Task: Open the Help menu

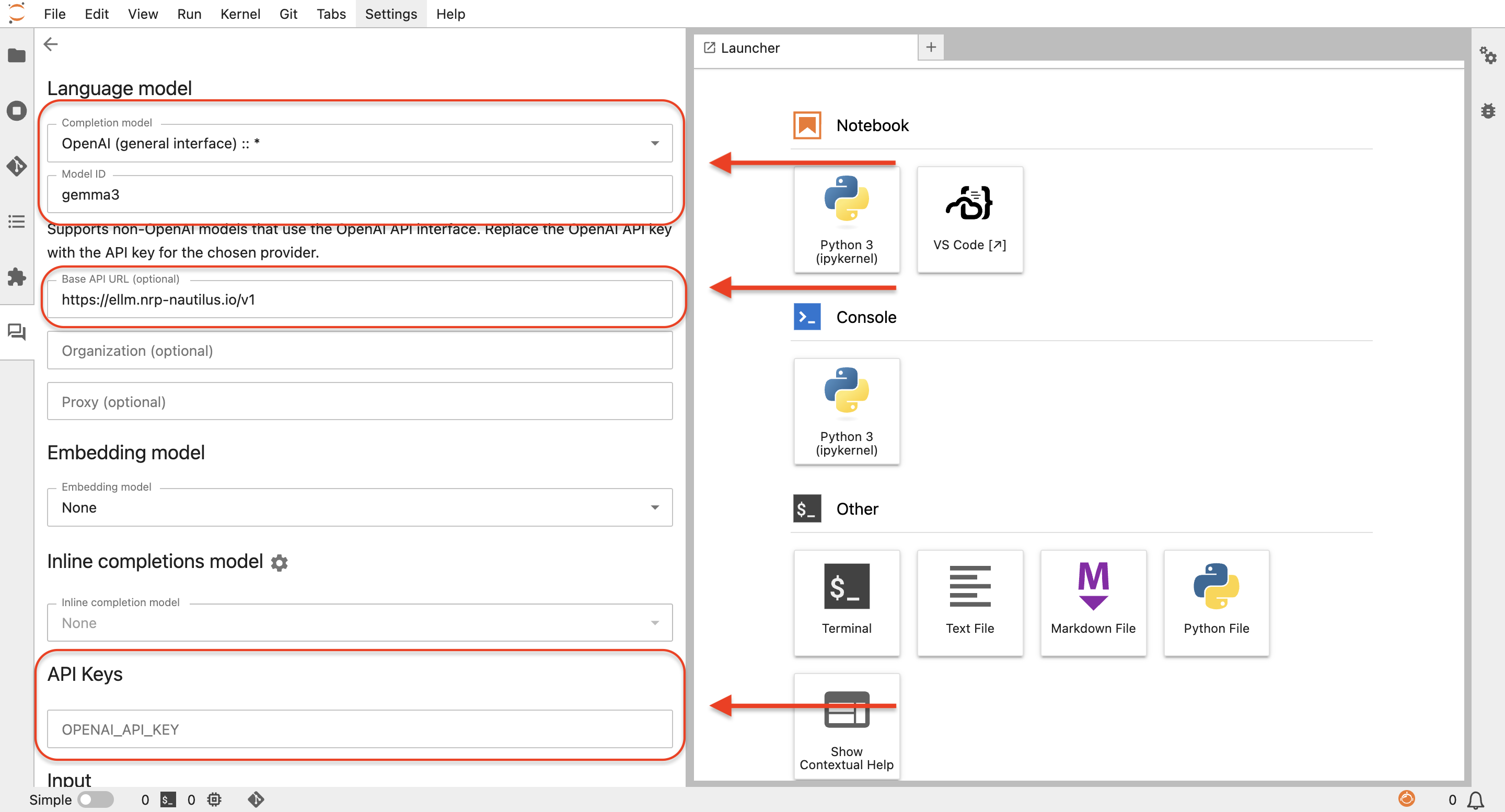Action: pos(450,14)
